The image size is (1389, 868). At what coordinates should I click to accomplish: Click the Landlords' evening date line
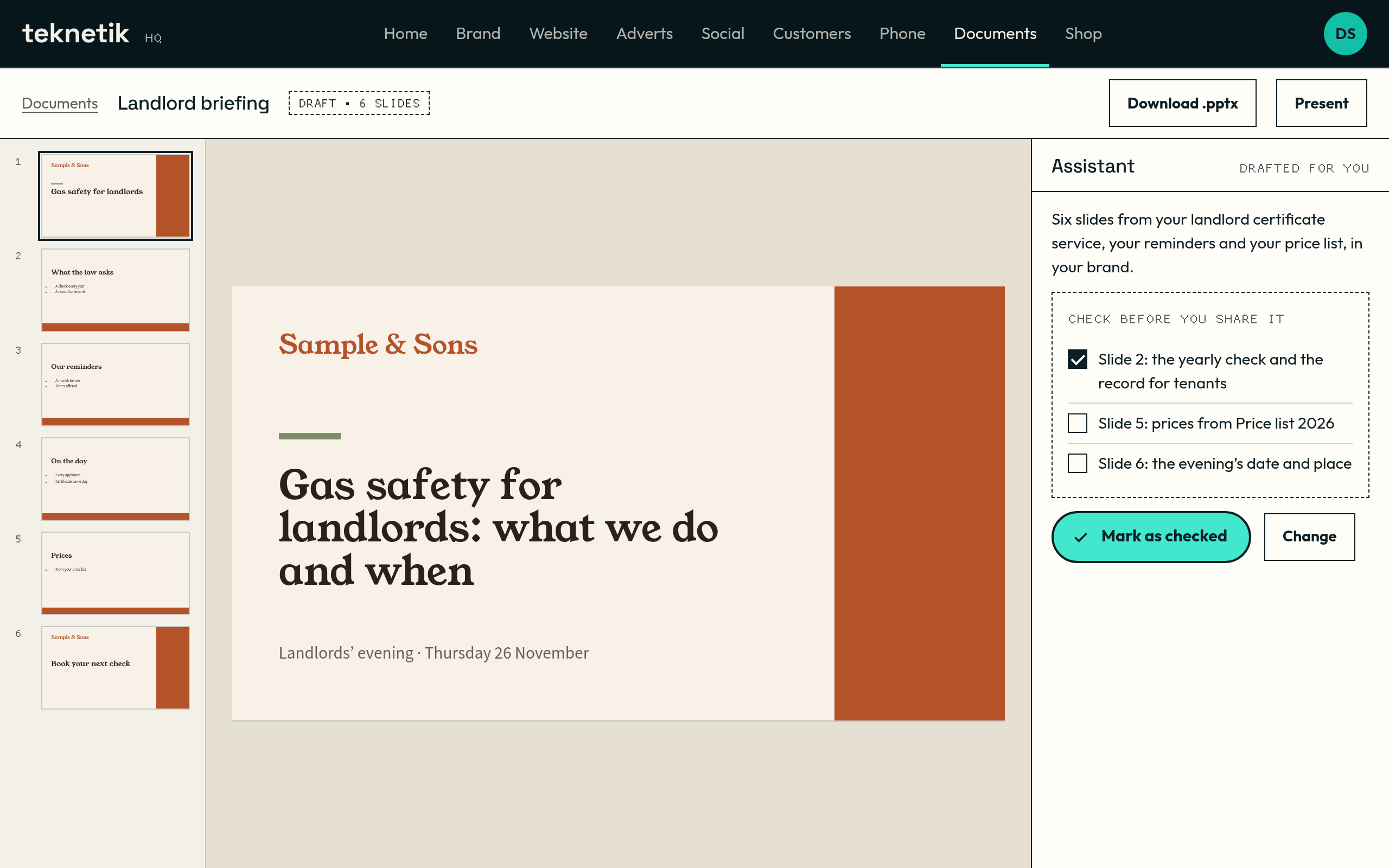tap(434, 653)
